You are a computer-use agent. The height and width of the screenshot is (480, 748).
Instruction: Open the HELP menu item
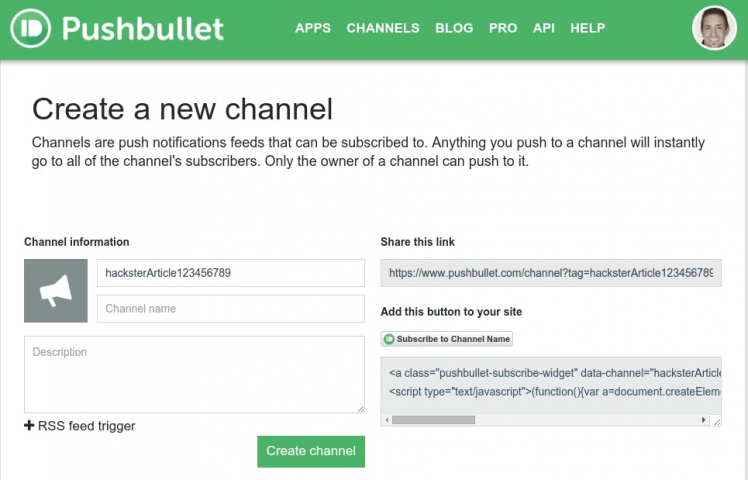tap(588, 28)
